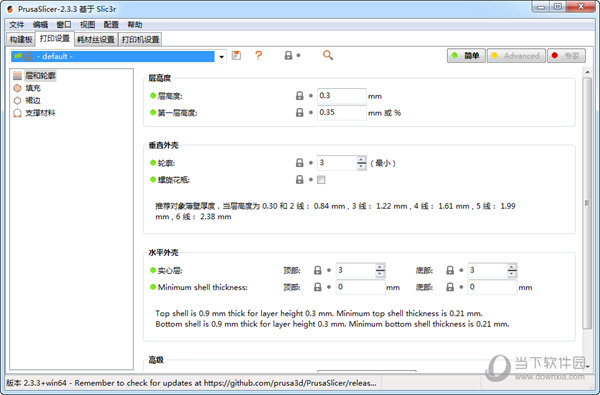Click lock icon for Minimum shell thickness 顶部
Screen dimensions: 600x395
[x=318, y=287]
